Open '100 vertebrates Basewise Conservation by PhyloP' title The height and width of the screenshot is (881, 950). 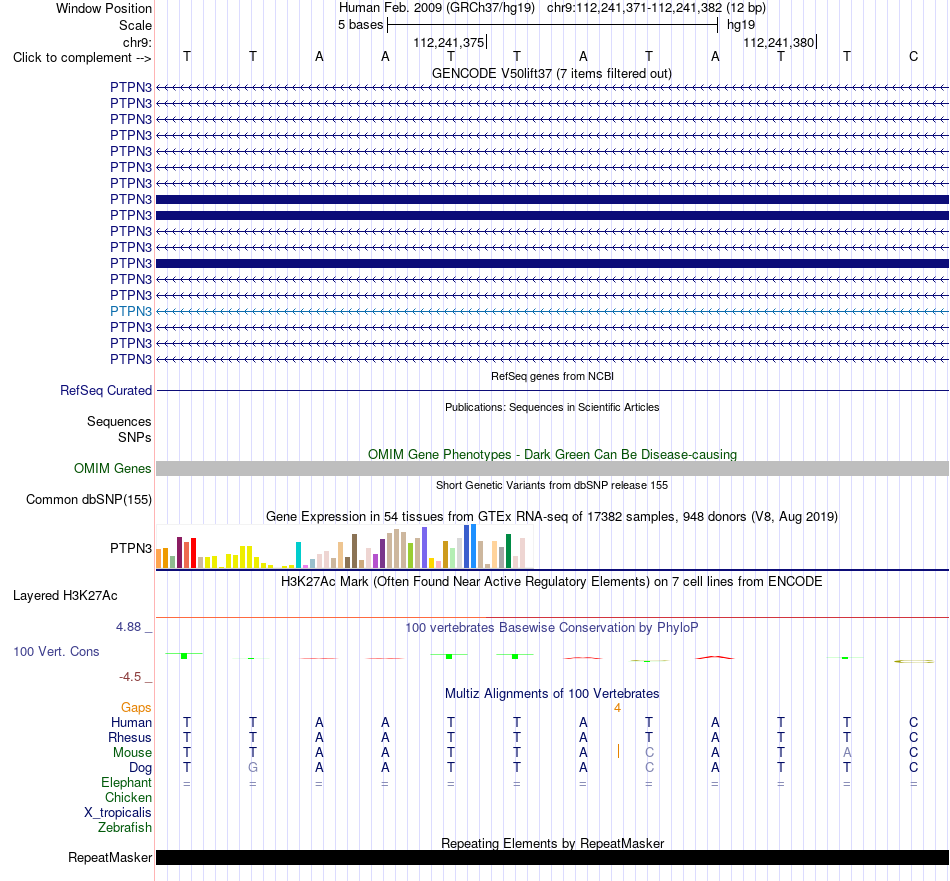pos(552,628)
